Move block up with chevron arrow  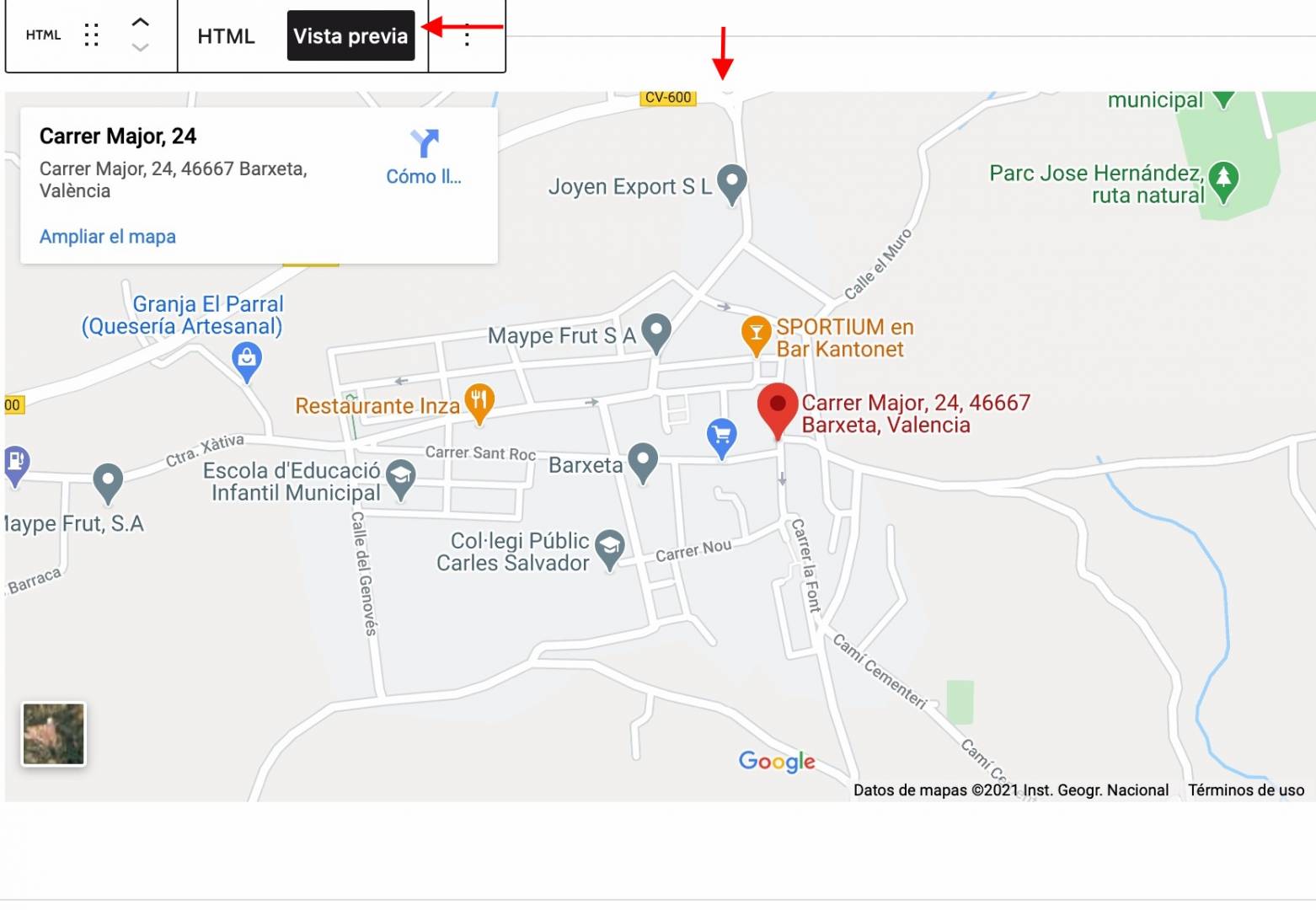tap(141, 23)
